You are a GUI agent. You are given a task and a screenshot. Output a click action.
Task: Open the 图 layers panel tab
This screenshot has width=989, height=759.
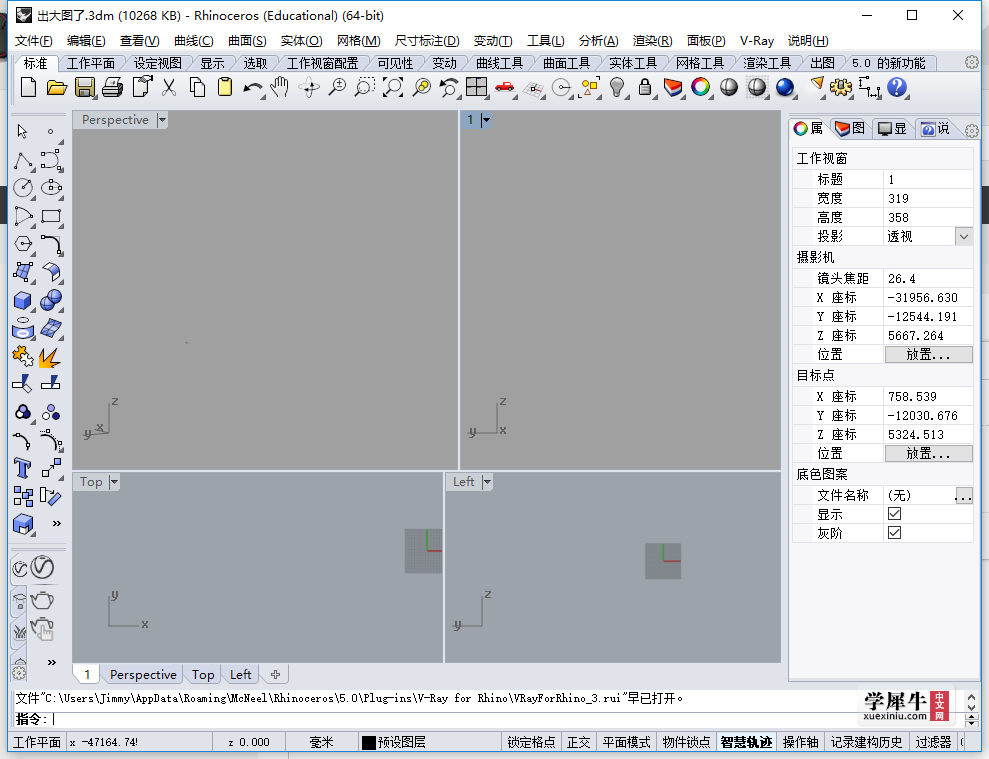[850, 129]
